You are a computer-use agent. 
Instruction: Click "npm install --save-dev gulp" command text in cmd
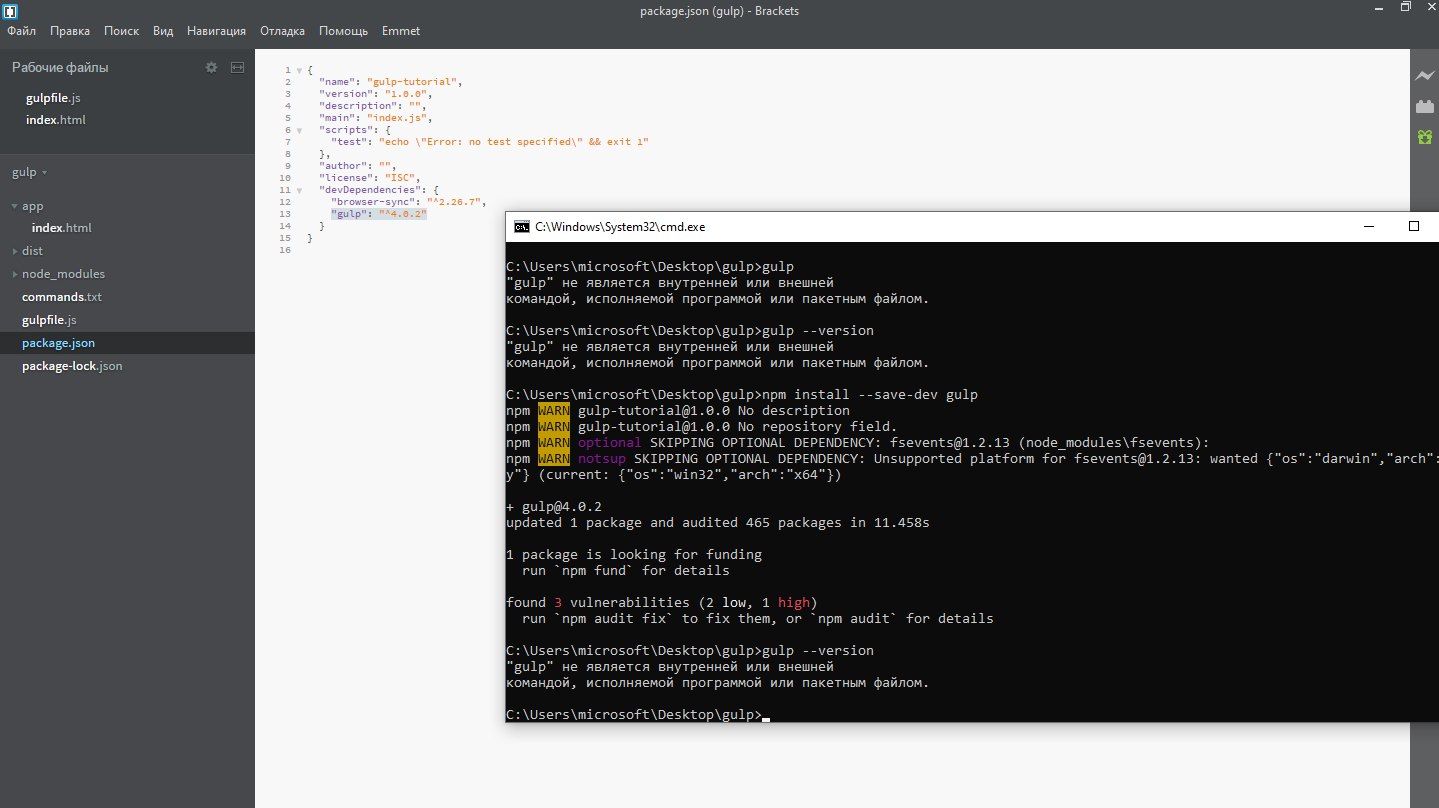870,395
